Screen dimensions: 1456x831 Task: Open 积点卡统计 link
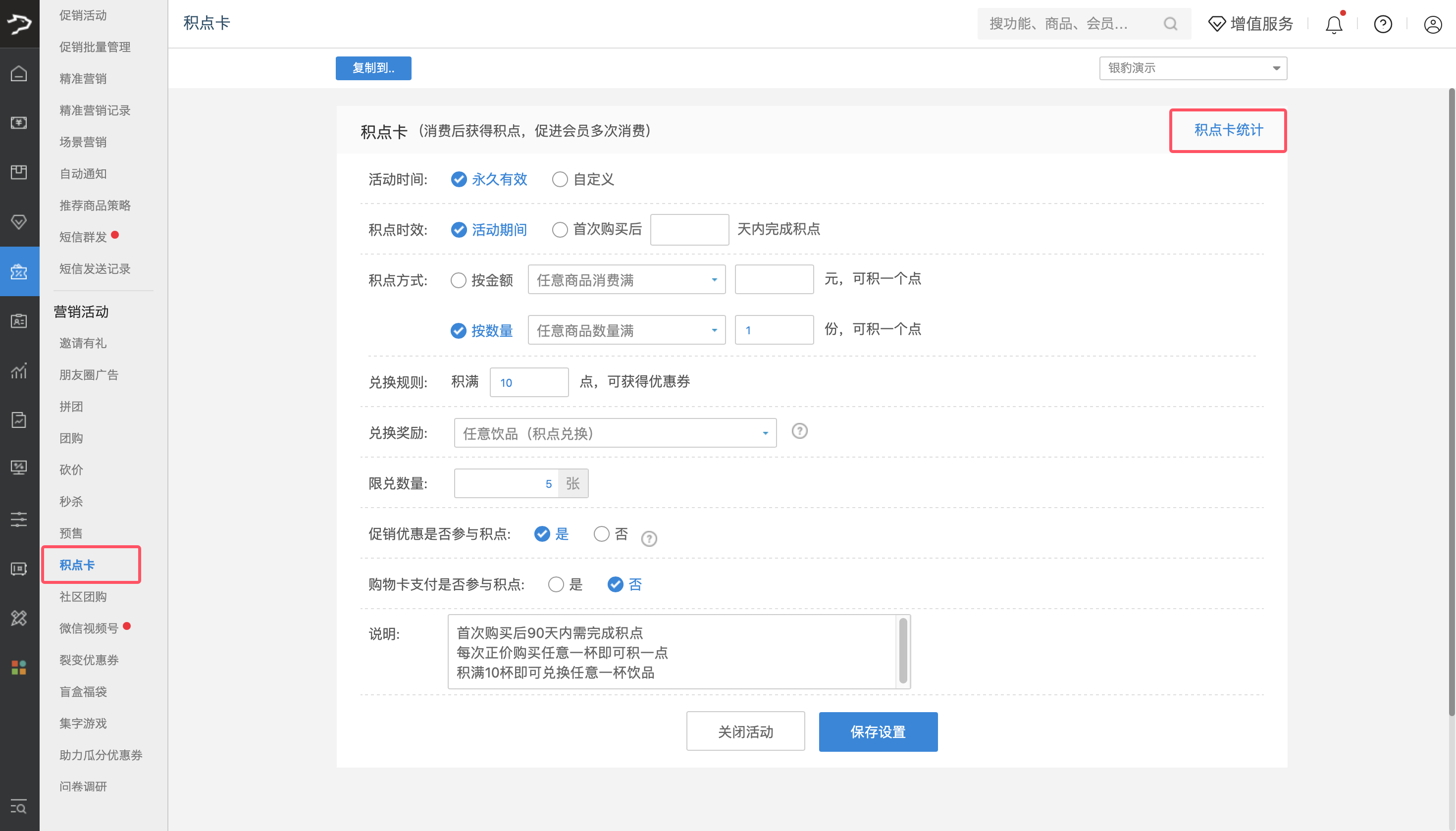coord(1227,130)
